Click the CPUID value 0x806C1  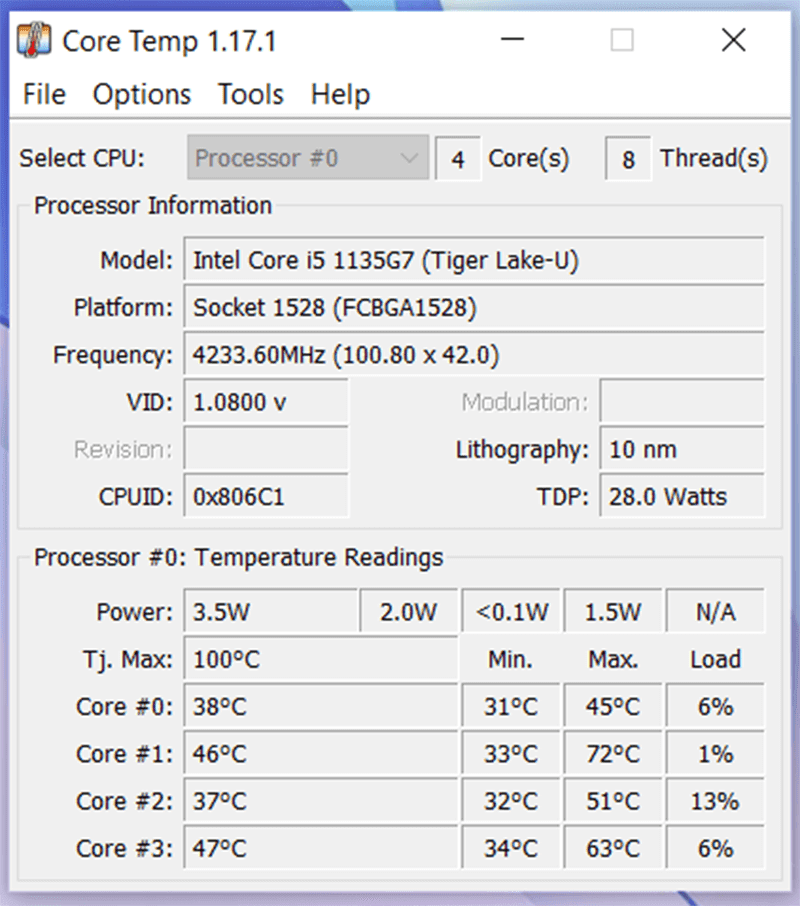tap(266, 497)
